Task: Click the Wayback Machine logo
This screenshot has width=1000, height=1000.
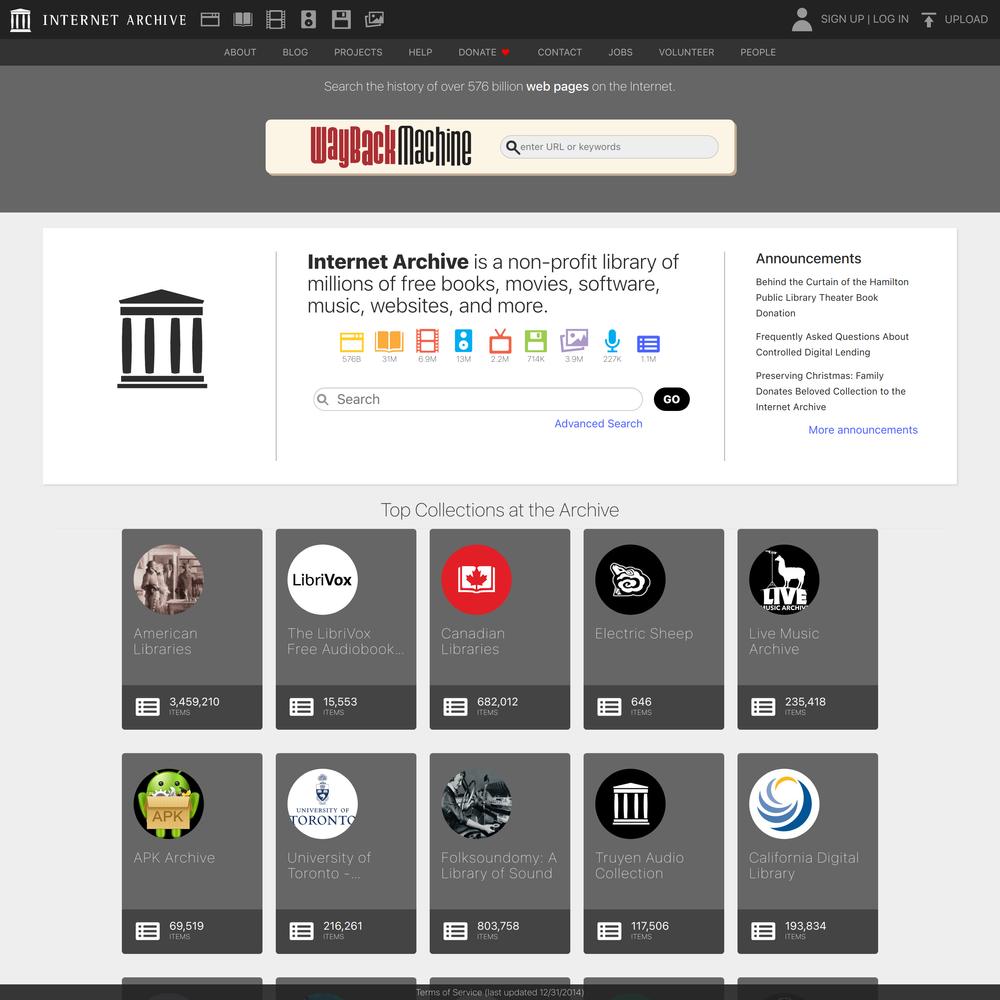Action: pyautogui.click(x=391, y=147)
